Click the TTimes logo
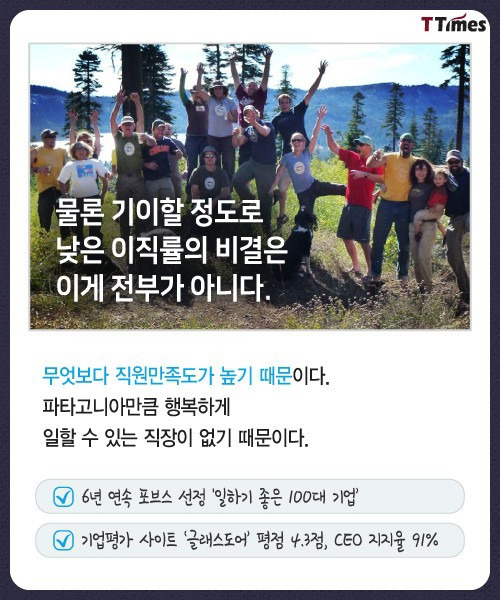Viewport: 500px width, 600px height. [x=453, y=24]
